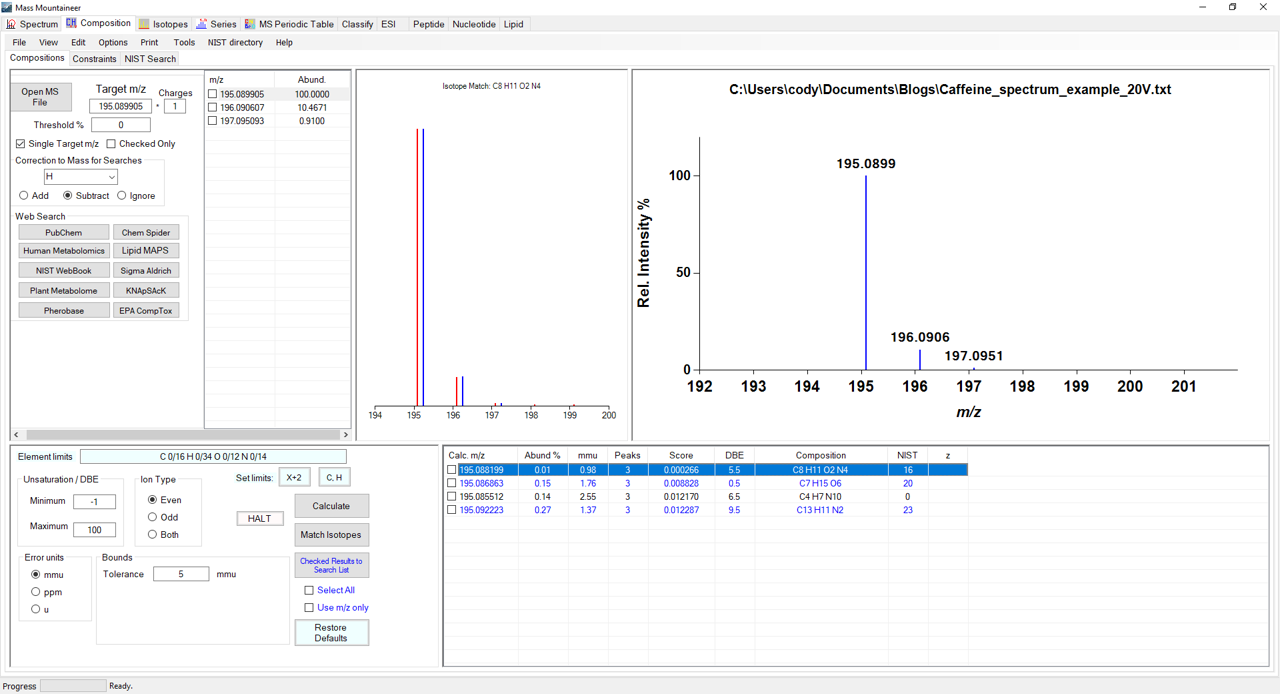This screenshot has width=1280, height=694.
Task: Set error units to ppm
Action: point(36,592)
